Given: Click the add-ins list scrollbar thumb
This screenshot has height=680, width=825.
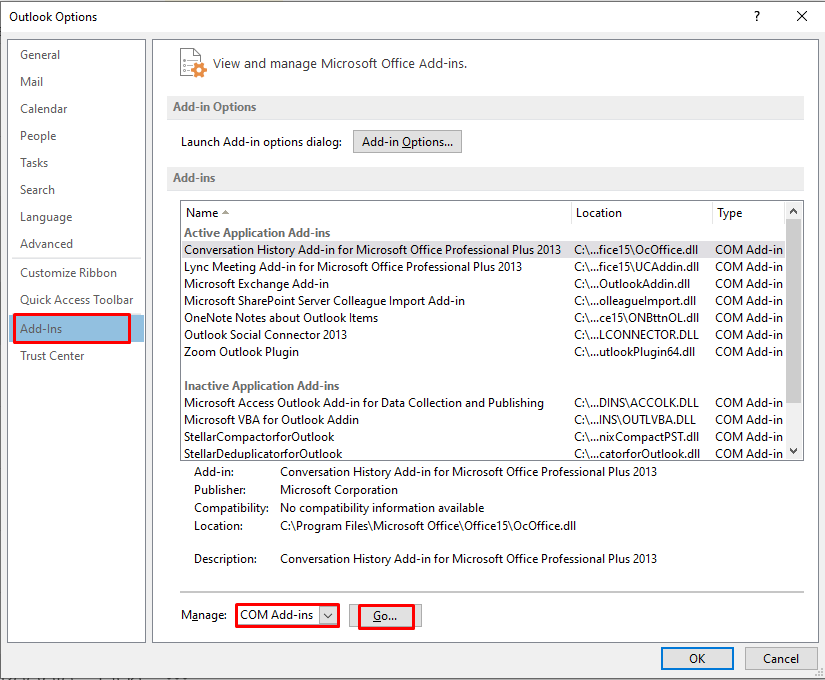Looking at the screenshot, I should (794, 312).
